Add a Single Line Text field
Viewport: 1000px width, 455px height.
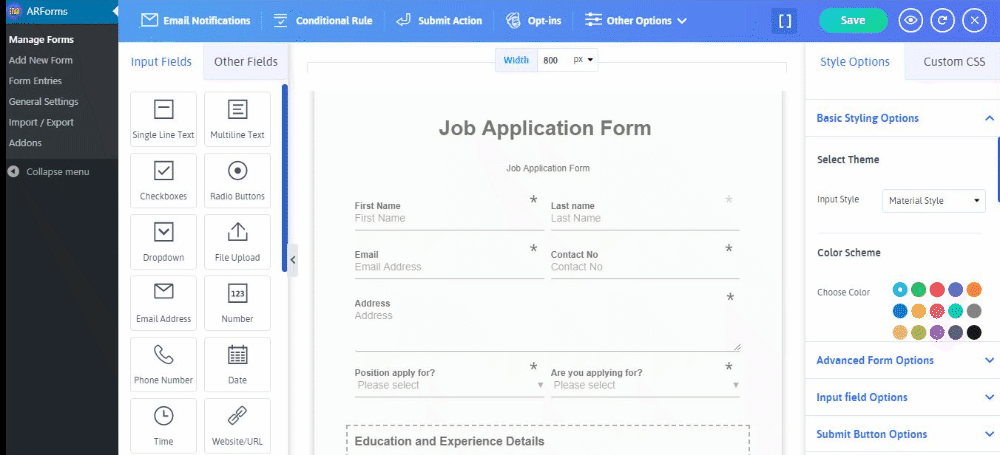tap(163, 119)
